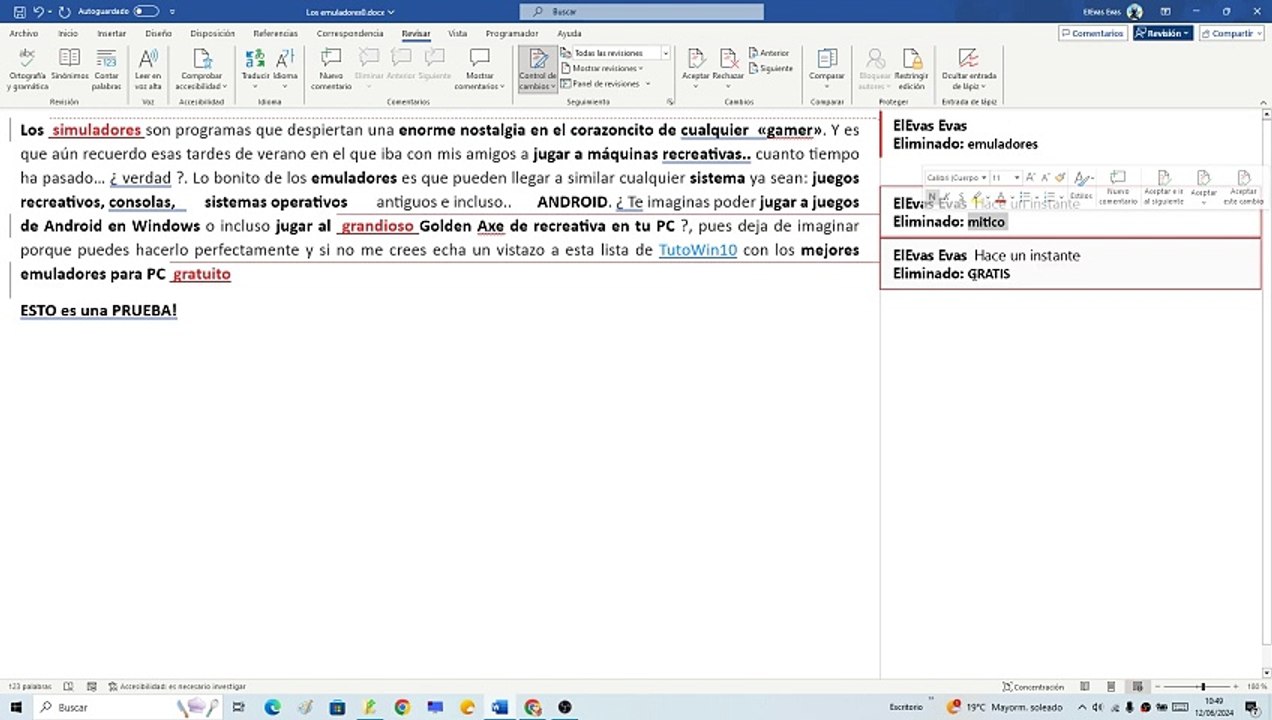The width and height of the screenshot is (1272, 720).
Task: Click the Buscar search field in title bar
Action: coord(641,12)
